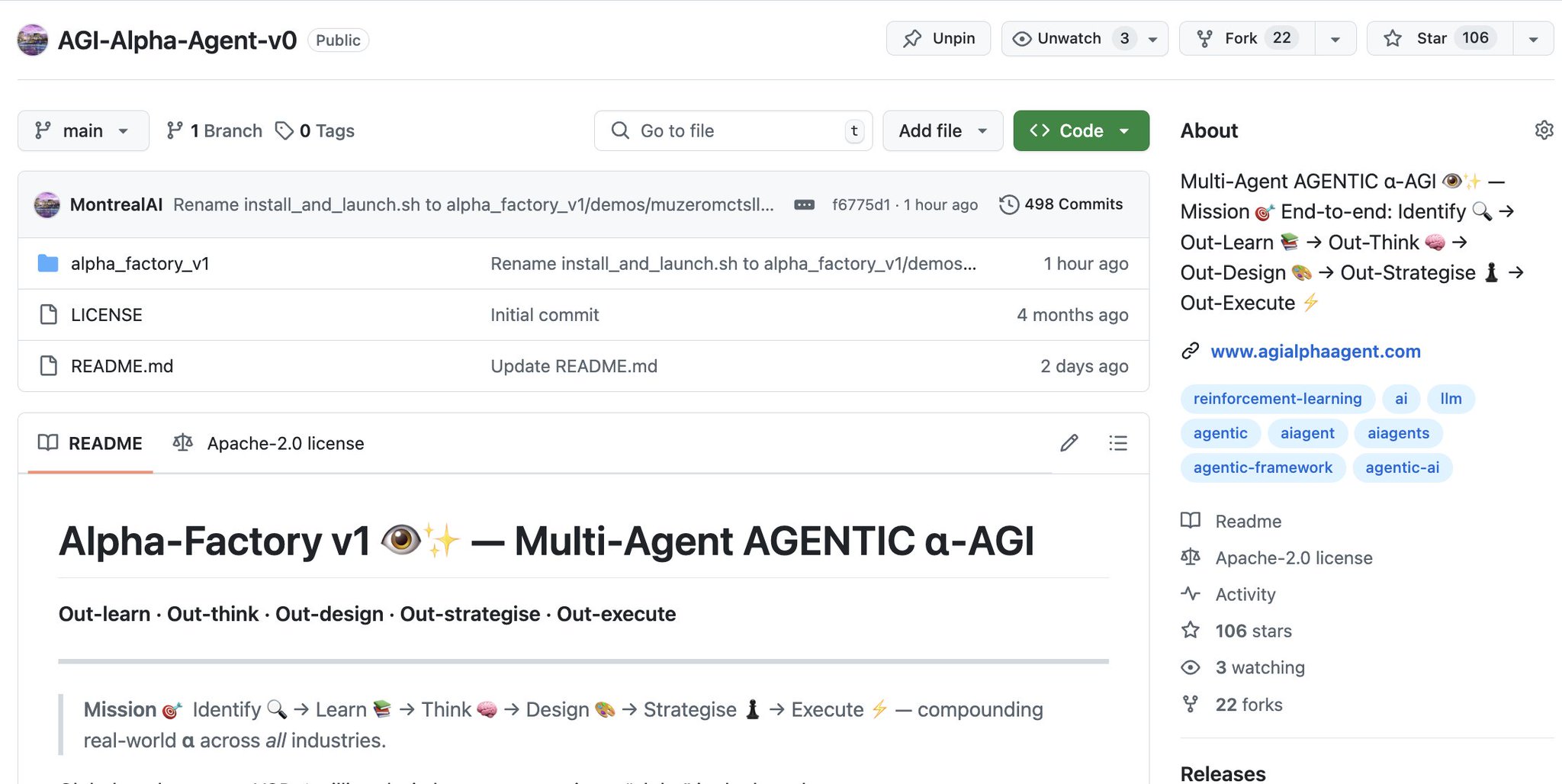Open the Initial commit message link

coord(545,315)
